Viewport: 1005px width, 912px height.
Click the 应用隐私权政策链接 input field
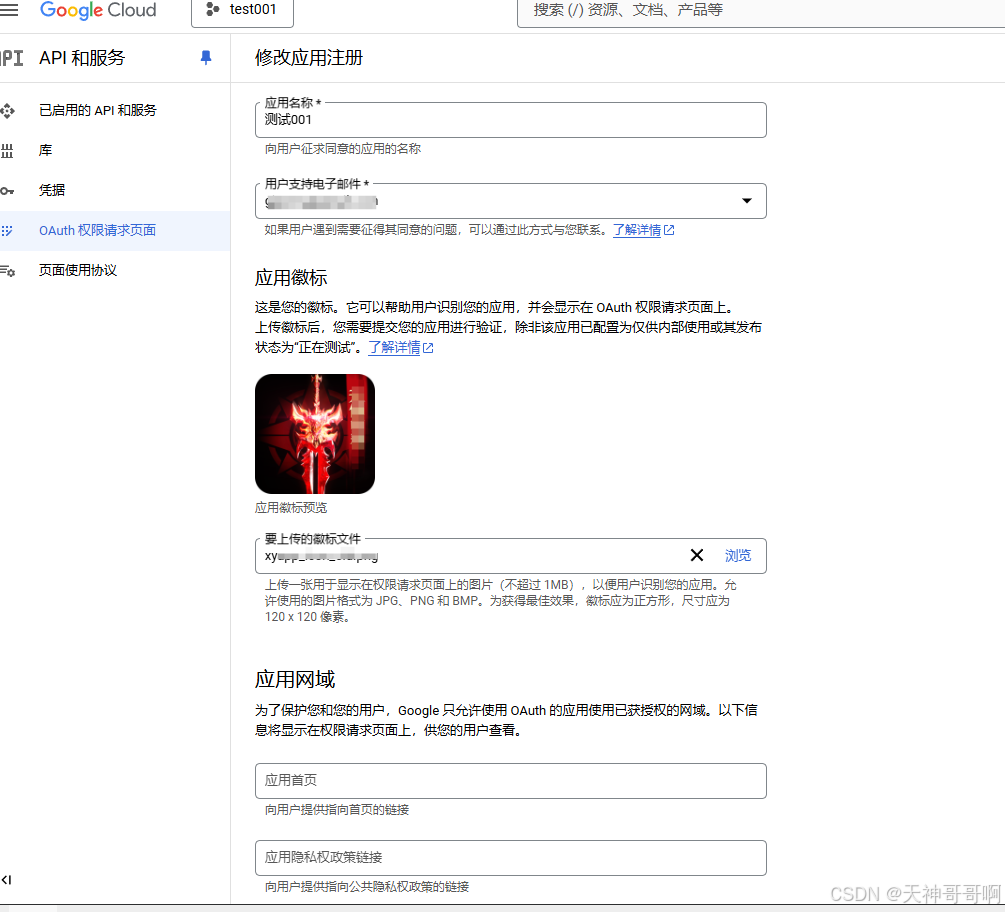(x=510, y=858)
